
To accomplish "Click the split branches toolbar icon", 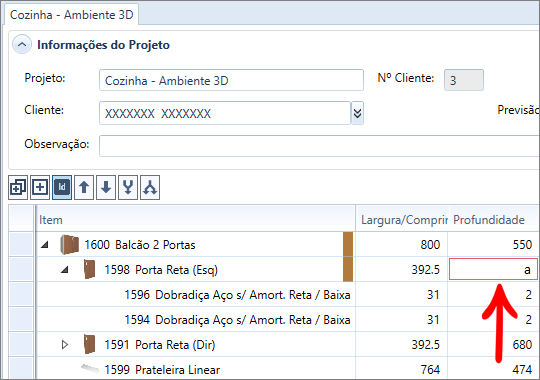I will [150, 187].
